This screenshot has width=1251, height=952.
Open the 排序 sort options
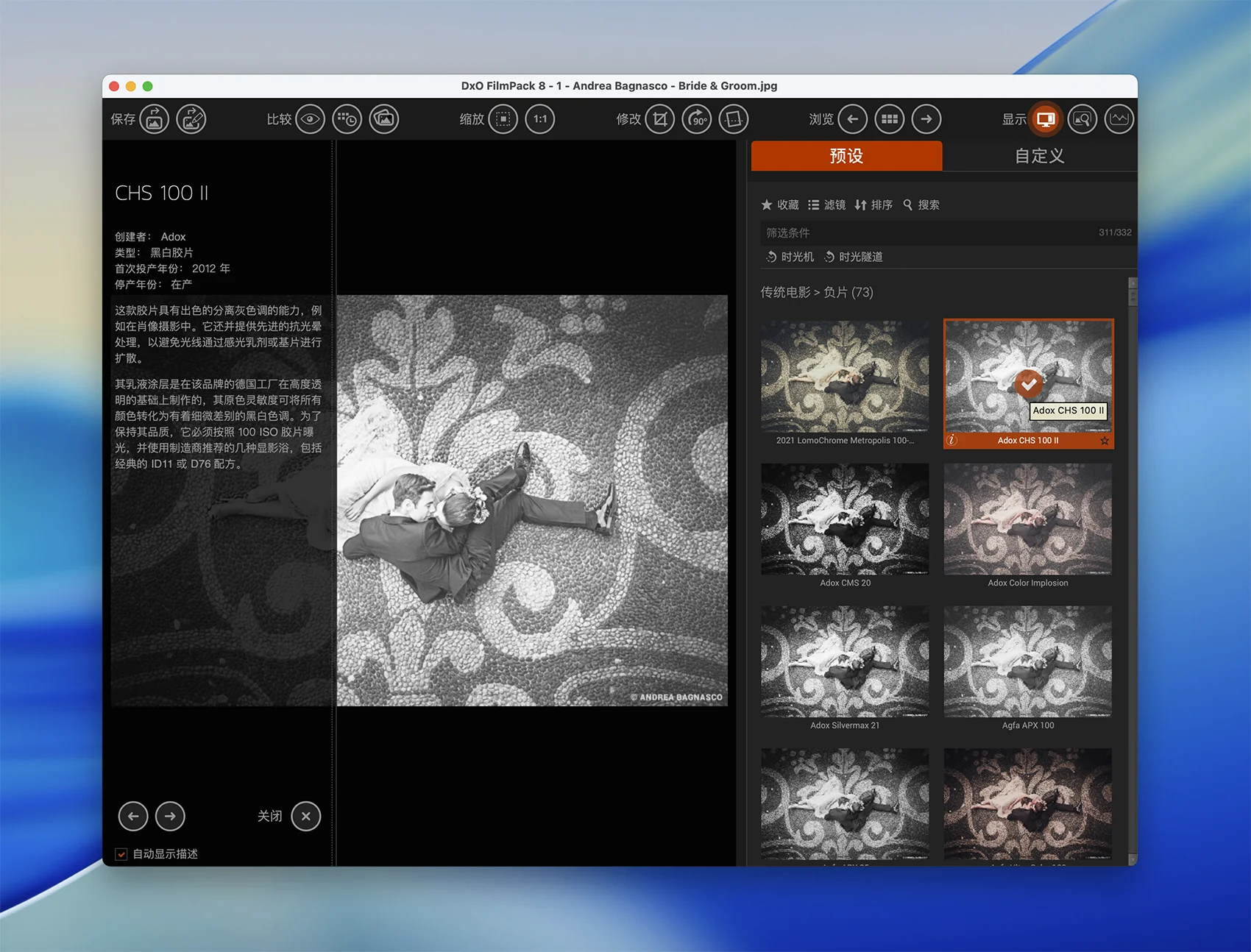(x=873, y=205)
